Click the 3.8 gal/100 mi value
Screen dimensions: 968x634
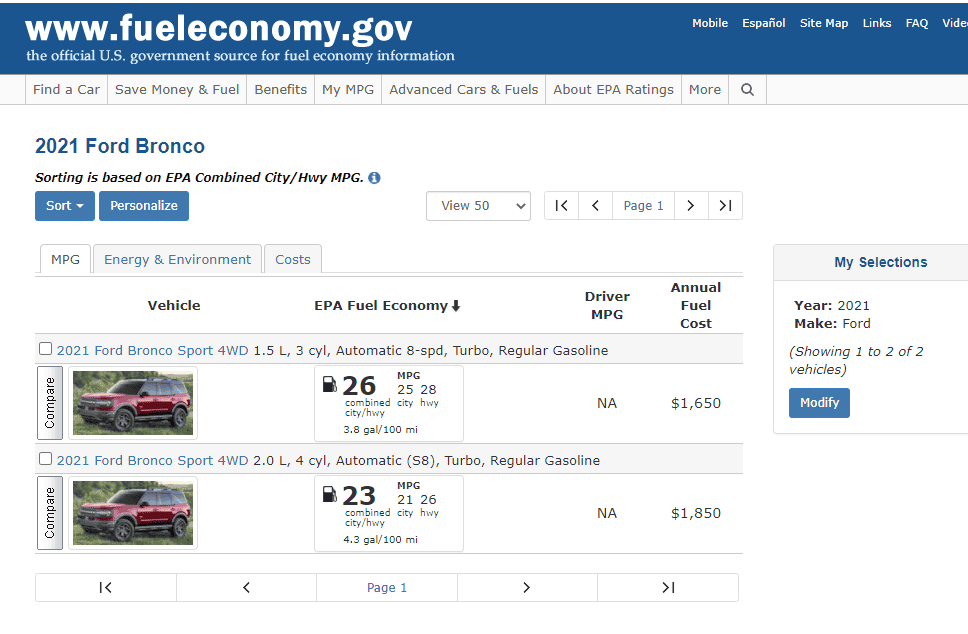point(380,429)
